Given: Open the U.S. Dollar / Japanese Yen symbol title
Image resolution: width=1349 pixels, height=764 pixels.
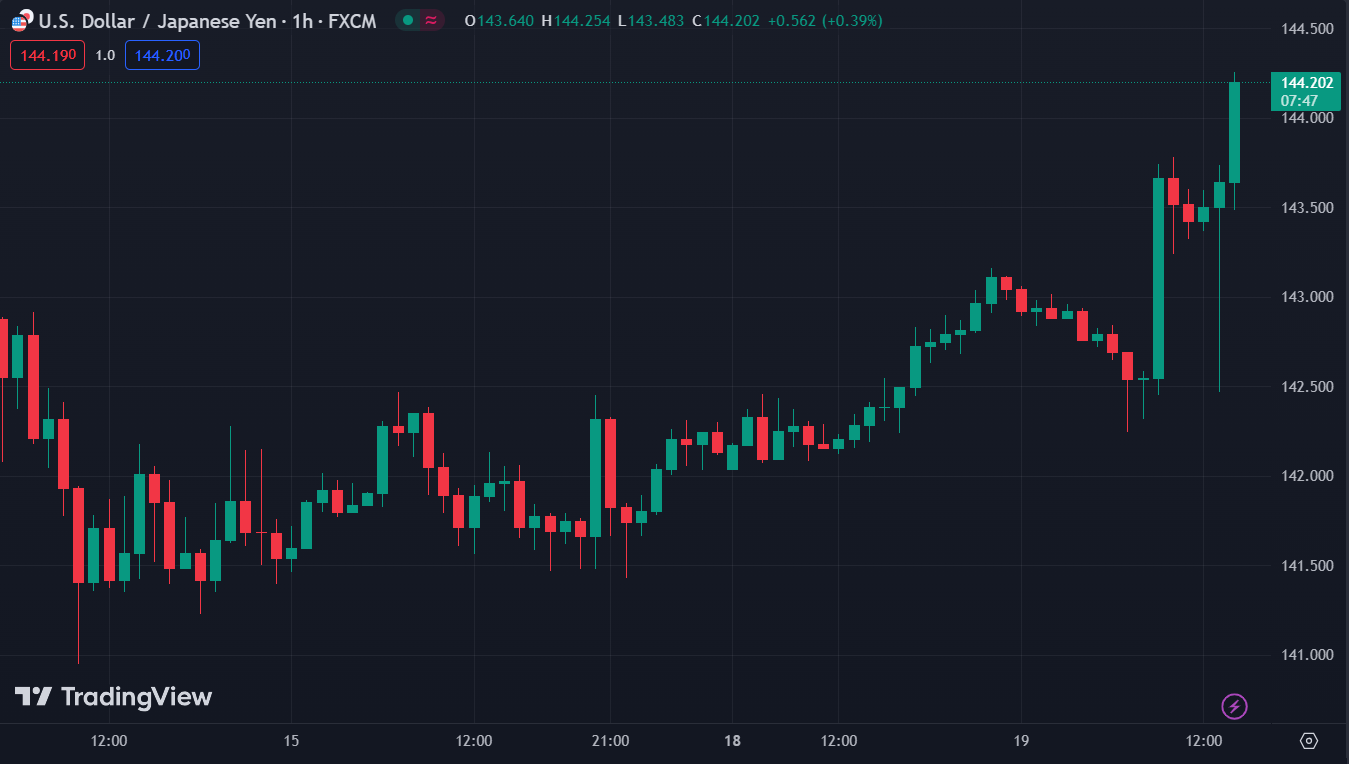Looking at the screenshot, I should click(208, 20).
